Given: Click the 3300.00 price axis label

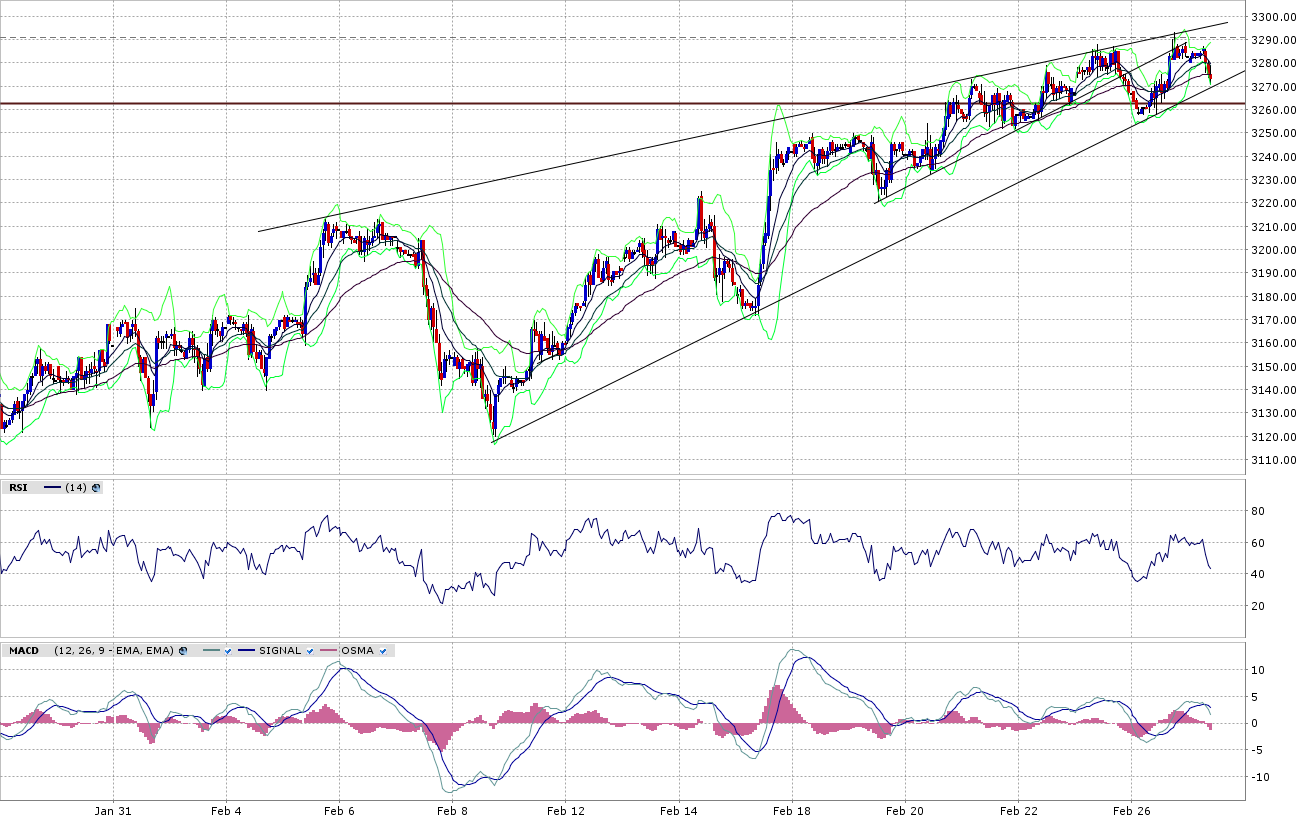Looking at the screenshot, I should pyautogui.click(x=1273, y=17).
